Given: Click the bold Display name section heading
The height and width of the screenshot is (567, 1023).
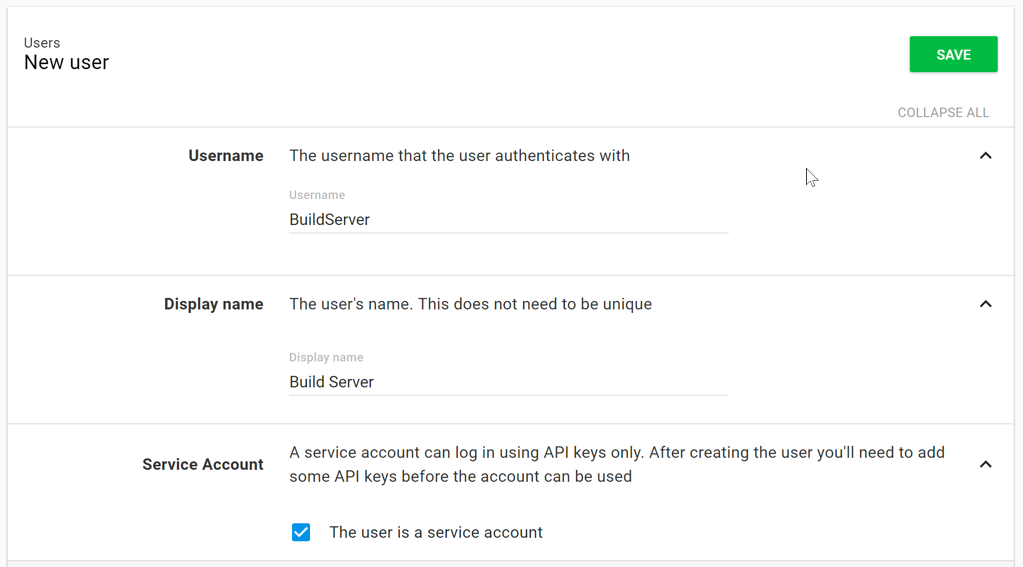Looking at the screenshot, I should coord(213,304).
